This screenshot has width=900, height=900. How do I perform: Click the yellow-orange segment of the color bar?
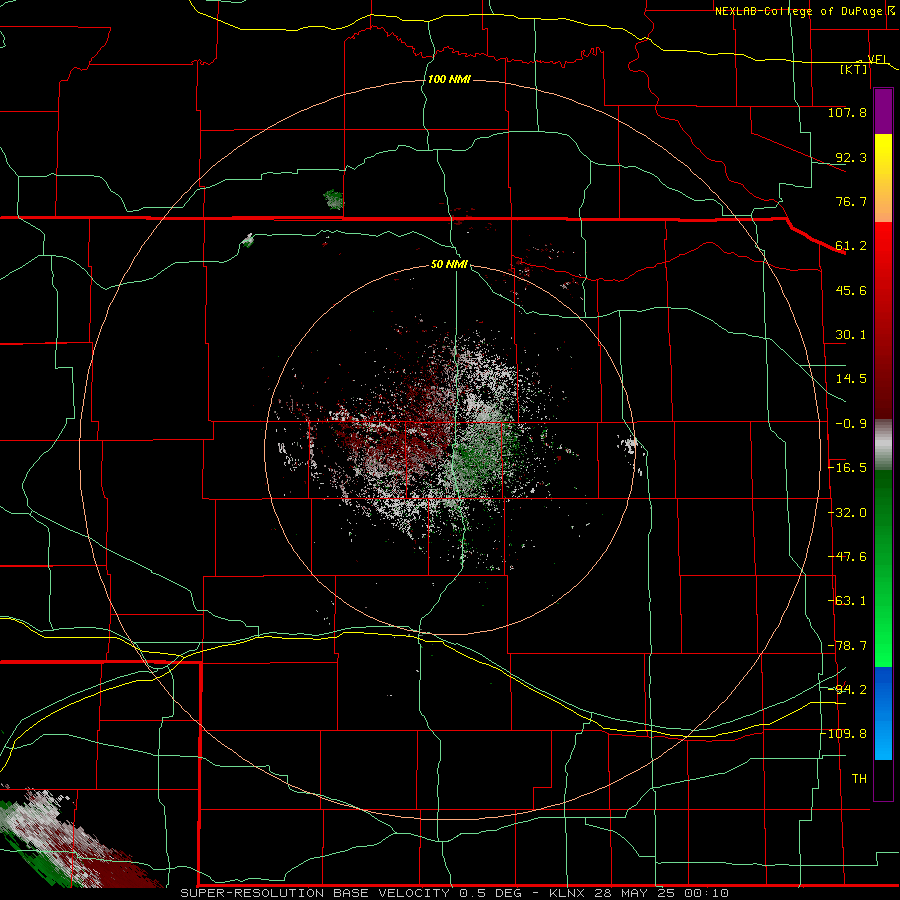click(x=883, y=178)
